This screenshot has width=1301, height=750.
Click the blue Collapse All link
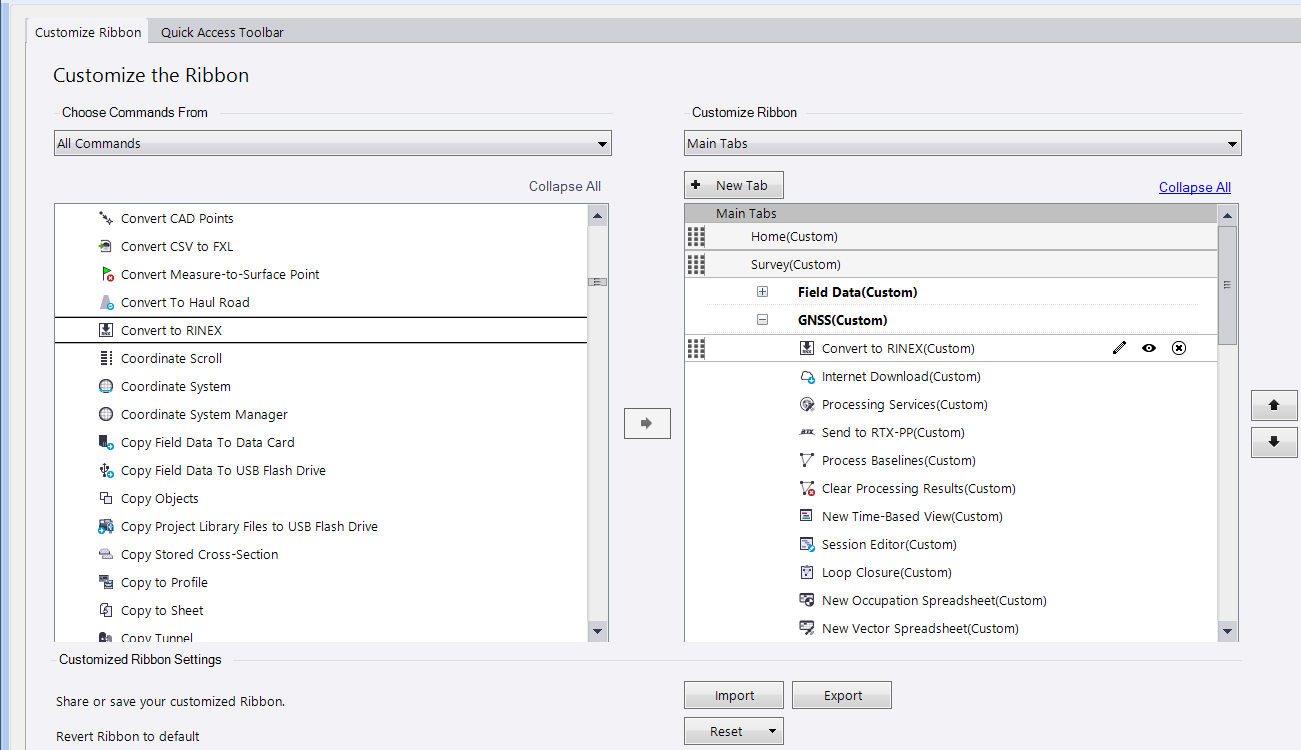[1194, 187]
